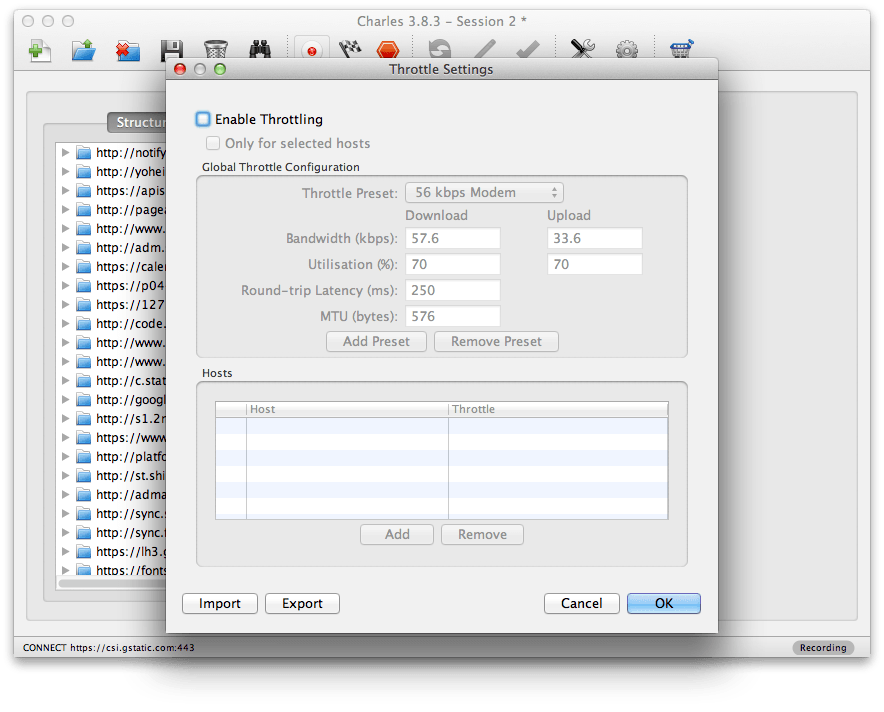Expand the http://notify tree node

coord(65,152)
